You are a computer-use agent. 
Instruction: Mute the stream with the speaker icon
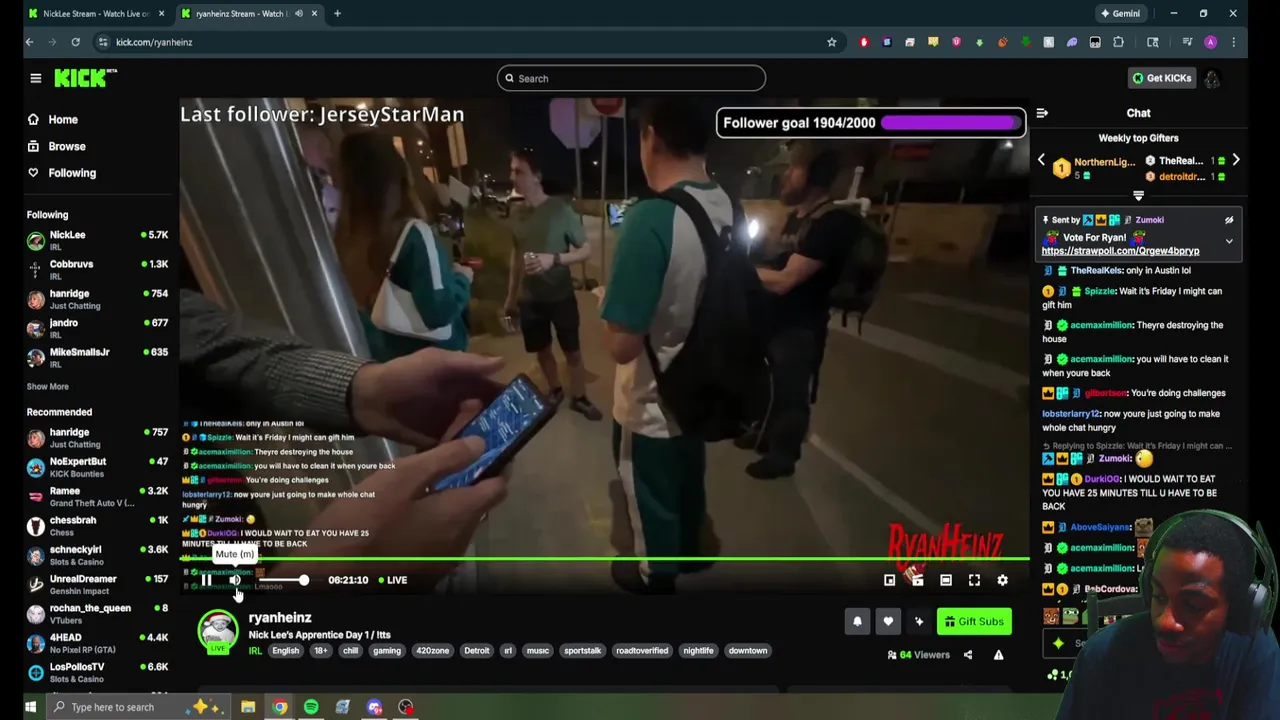(235, 580)
